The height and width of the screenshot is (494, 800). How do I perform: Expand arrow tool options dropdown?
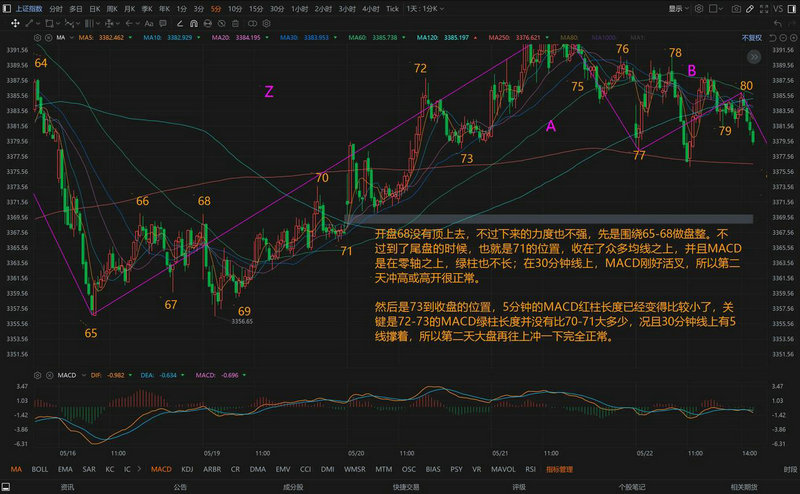click(x=138, y=23)
